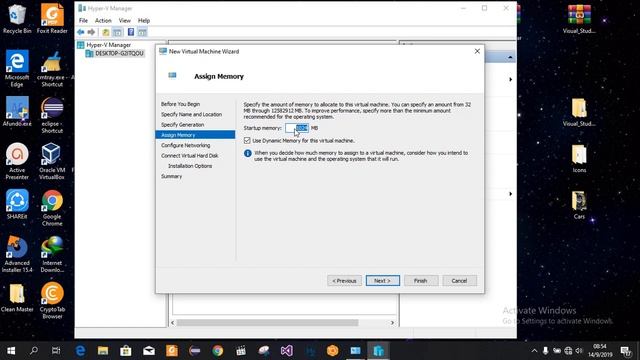Open Mail app from the taskbar

tap(149, 350)
